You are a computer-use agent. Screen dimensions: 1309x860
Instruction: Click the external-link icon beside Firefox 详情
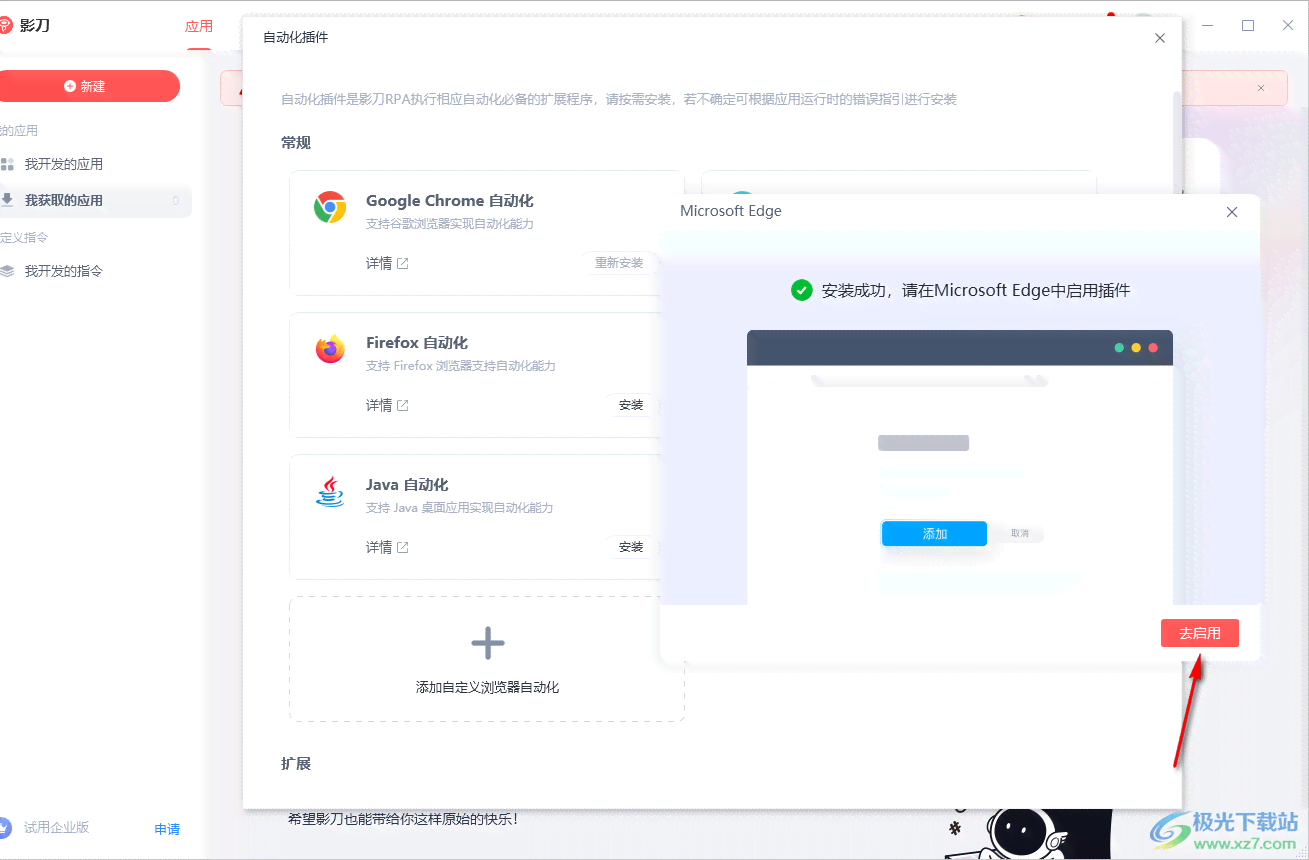[x=403, y=405]
